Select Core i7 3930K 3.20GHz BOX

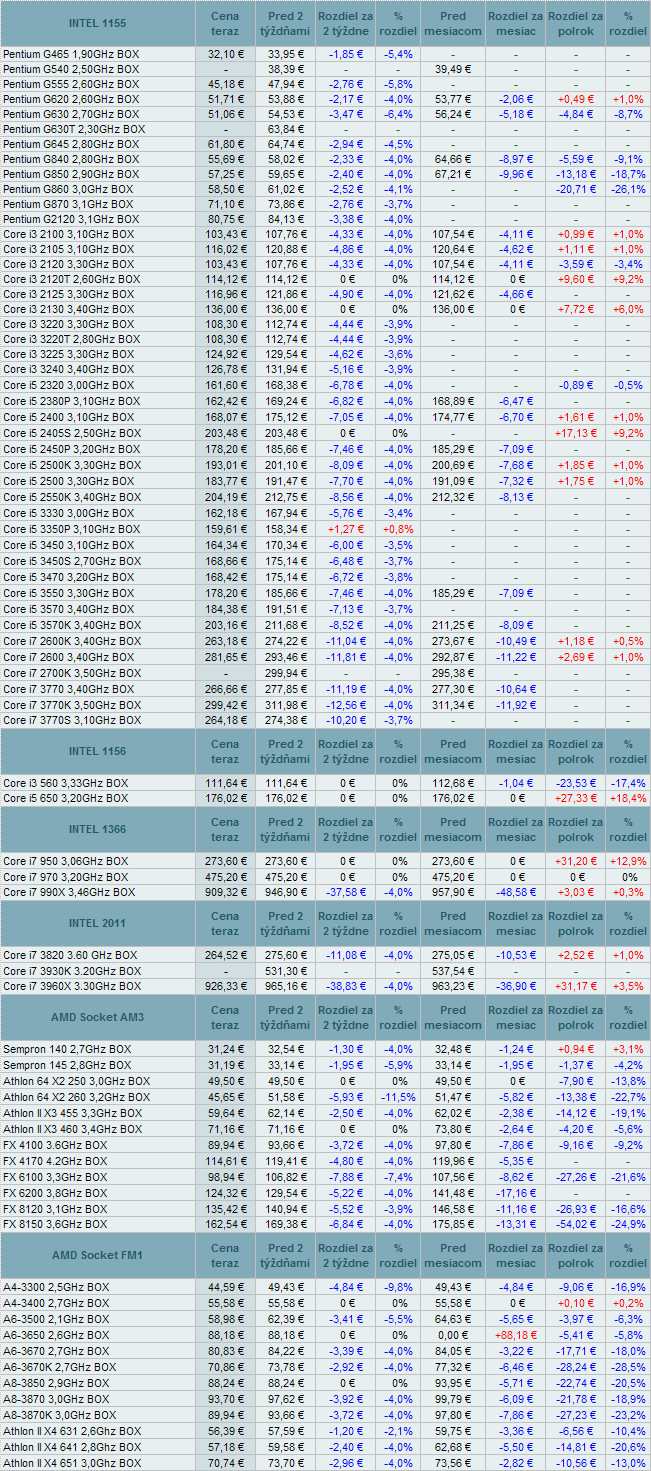click(71, 971)
